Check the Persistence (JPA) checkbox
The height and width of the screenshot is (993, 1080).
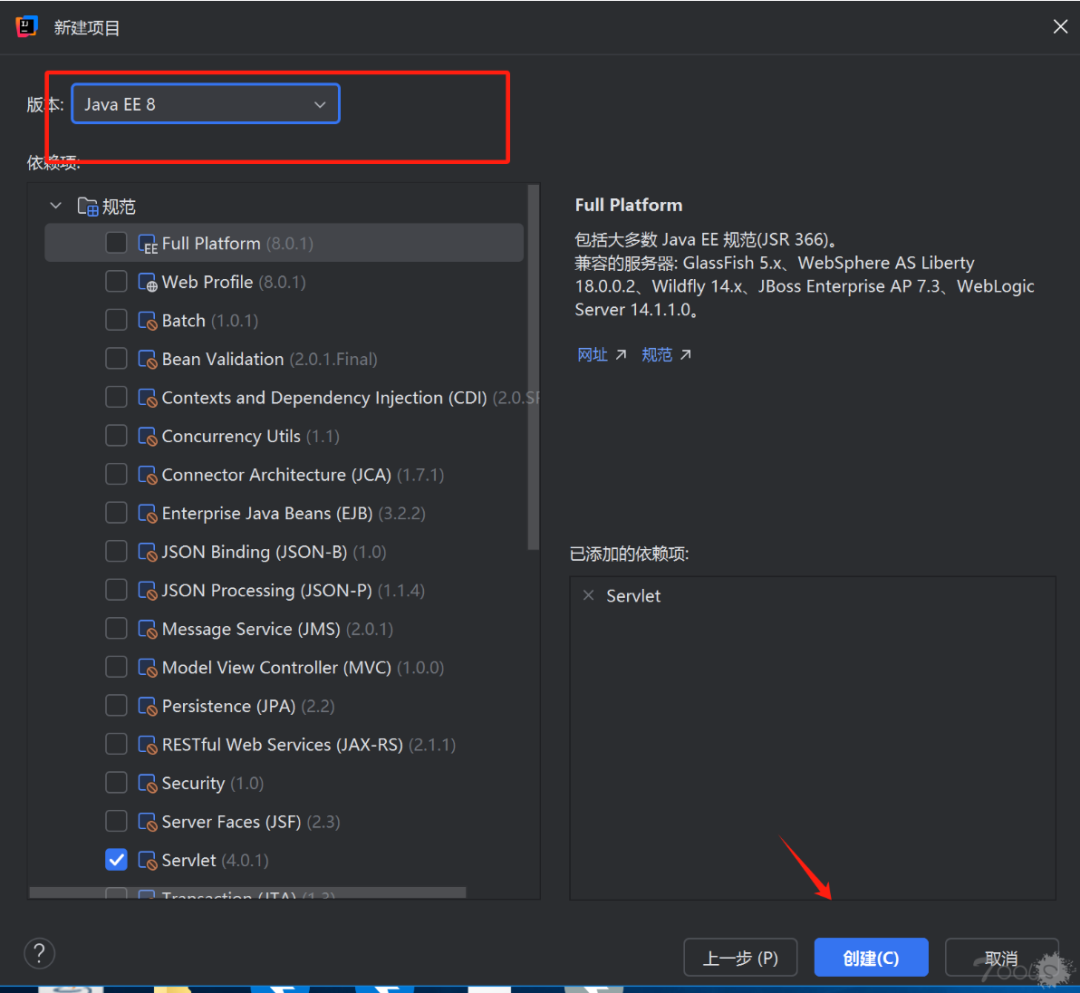pos(116,705)
